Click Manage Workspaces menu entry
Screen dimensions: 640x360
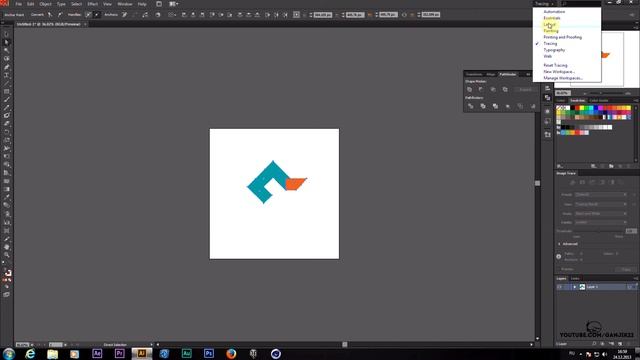coord(563,78)
